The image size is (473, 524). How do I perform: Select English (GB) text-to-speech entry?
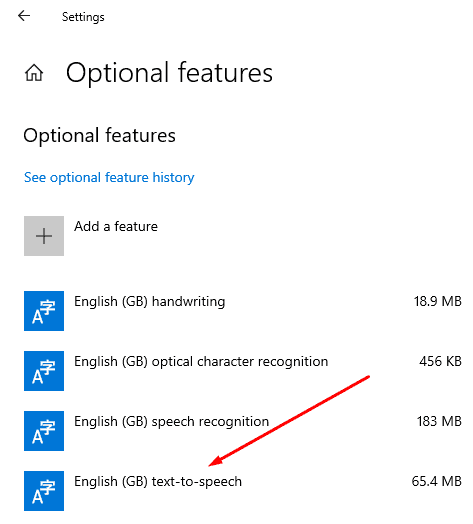click(158, 482)
